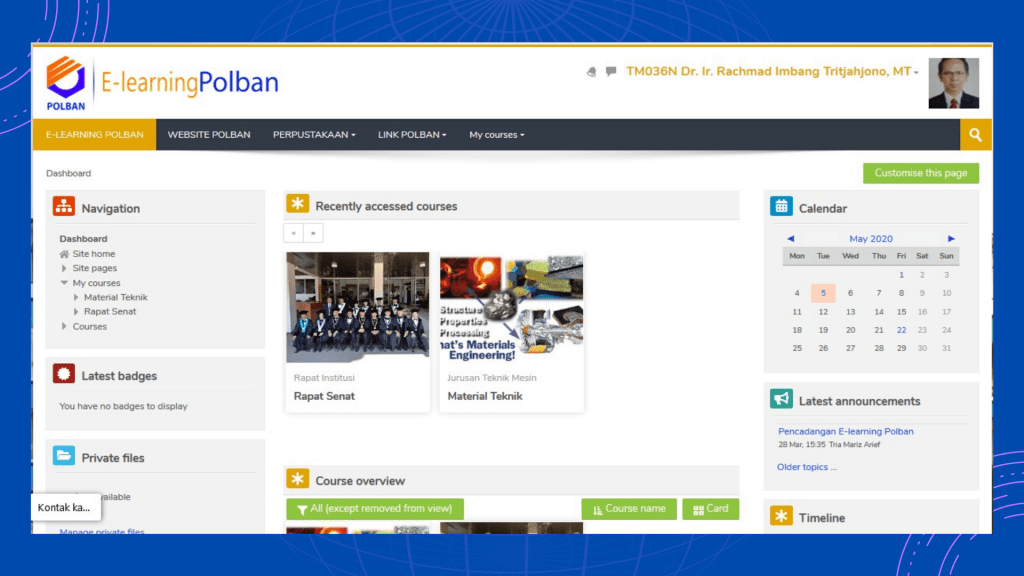The width and height of the screenshot is (1024, 576).
Task: Open the Pencadangan E-learning Polban announcement
Action: (x=846, y=431)
